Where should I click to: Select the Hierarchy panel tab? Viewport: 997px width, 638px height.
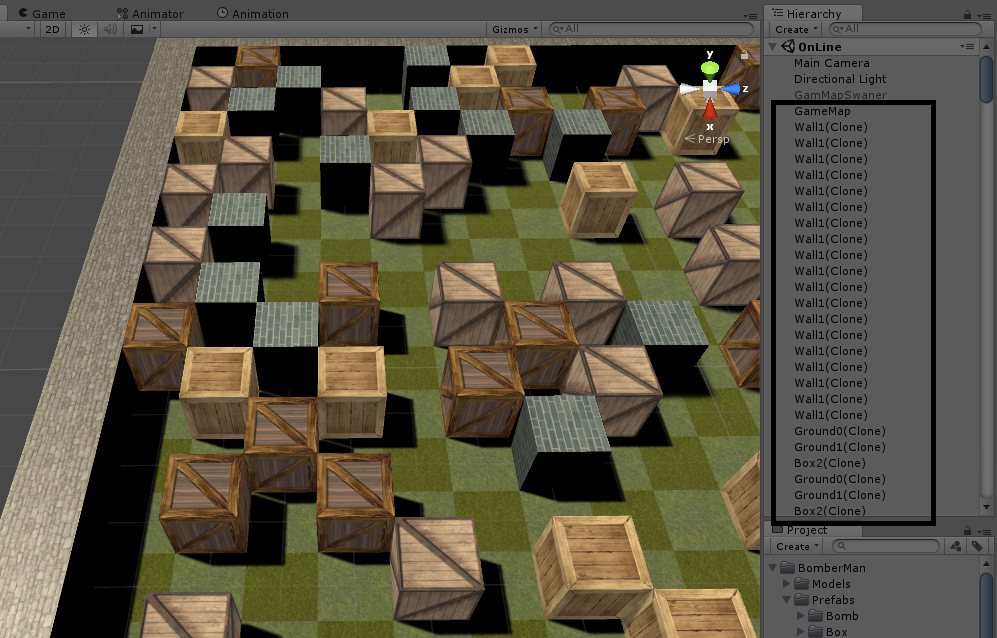point(813,13)
